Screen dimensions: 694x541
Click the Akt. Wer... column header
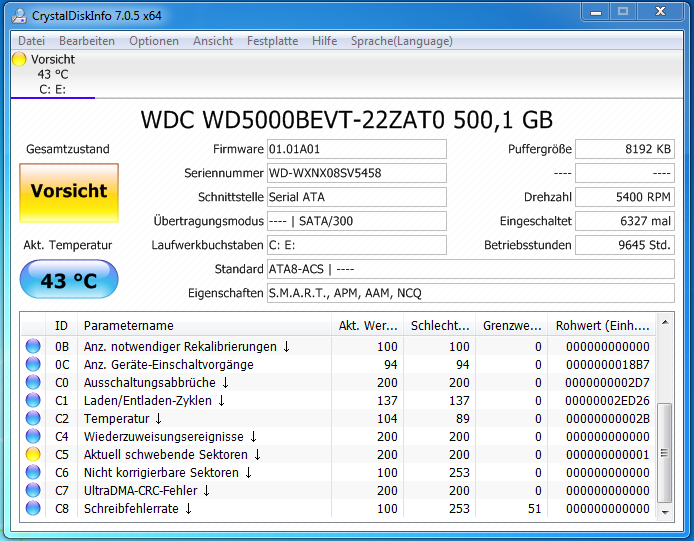tap(367, 326)
